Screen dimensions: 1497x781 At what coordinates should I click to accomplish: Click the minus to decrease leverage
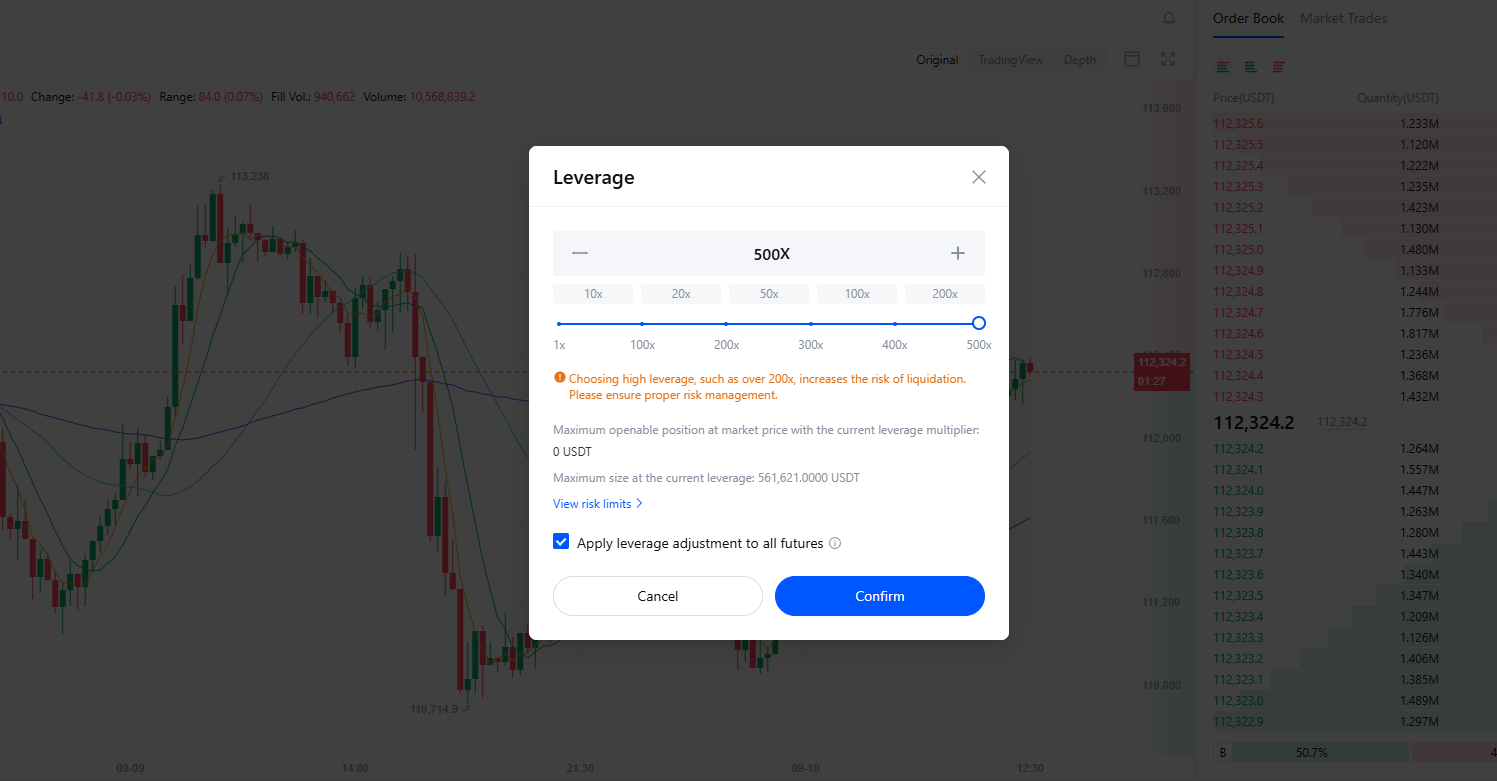click(x=580, y=253)
